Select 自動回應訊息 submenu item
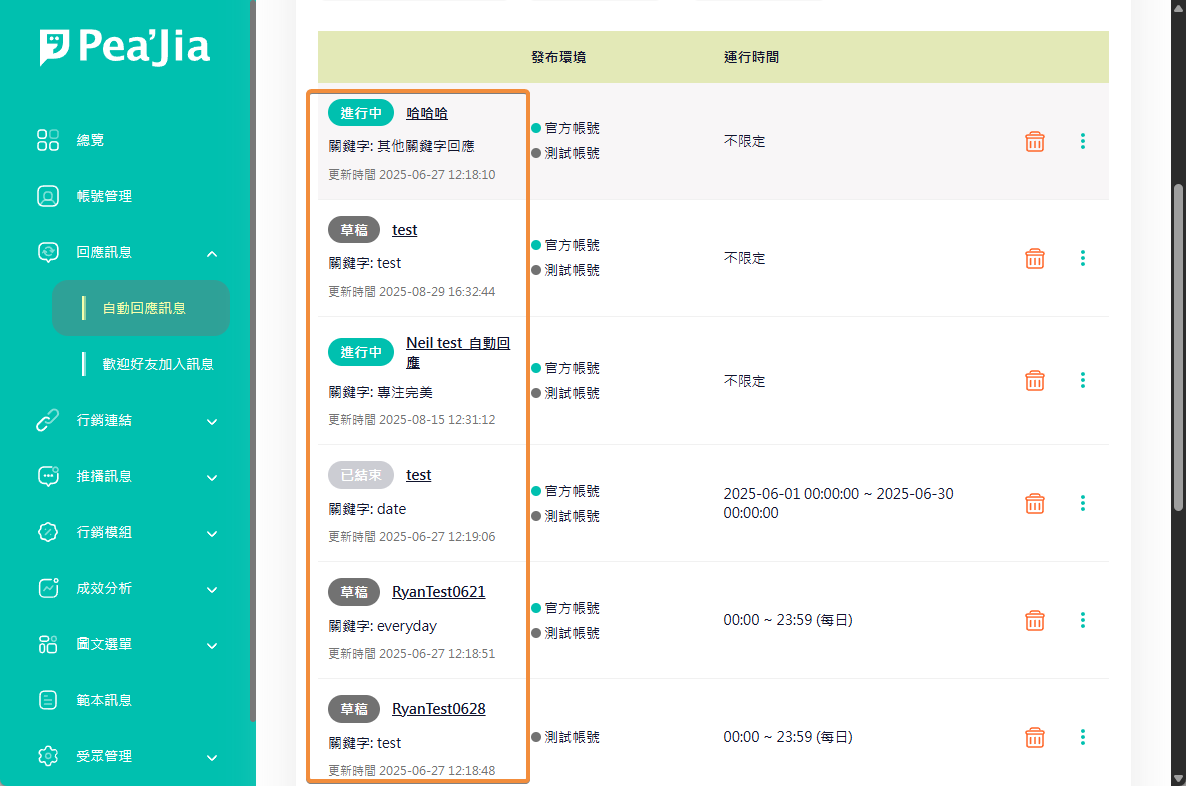The width and height of the screenshot is (1186, 786). (x=144, y=308)
